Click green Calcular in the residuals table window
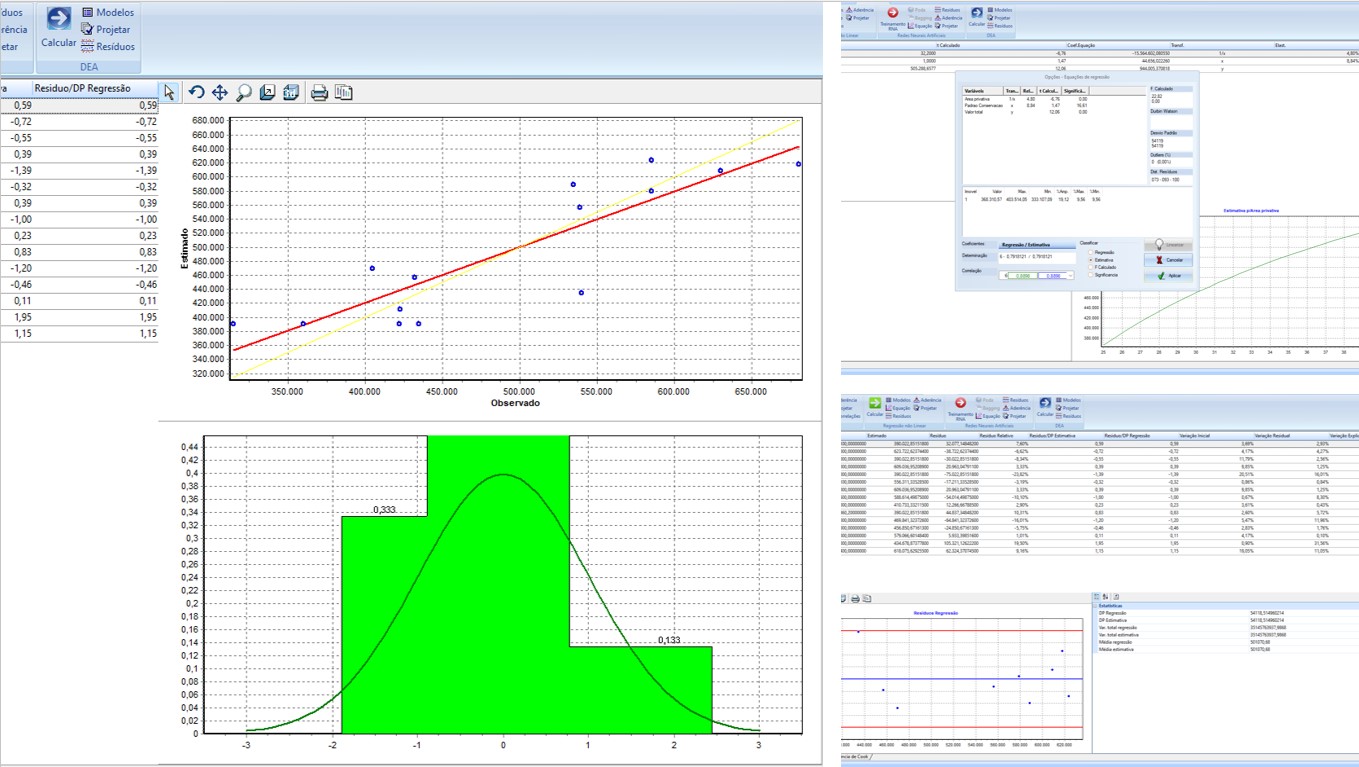 point(875,408)
